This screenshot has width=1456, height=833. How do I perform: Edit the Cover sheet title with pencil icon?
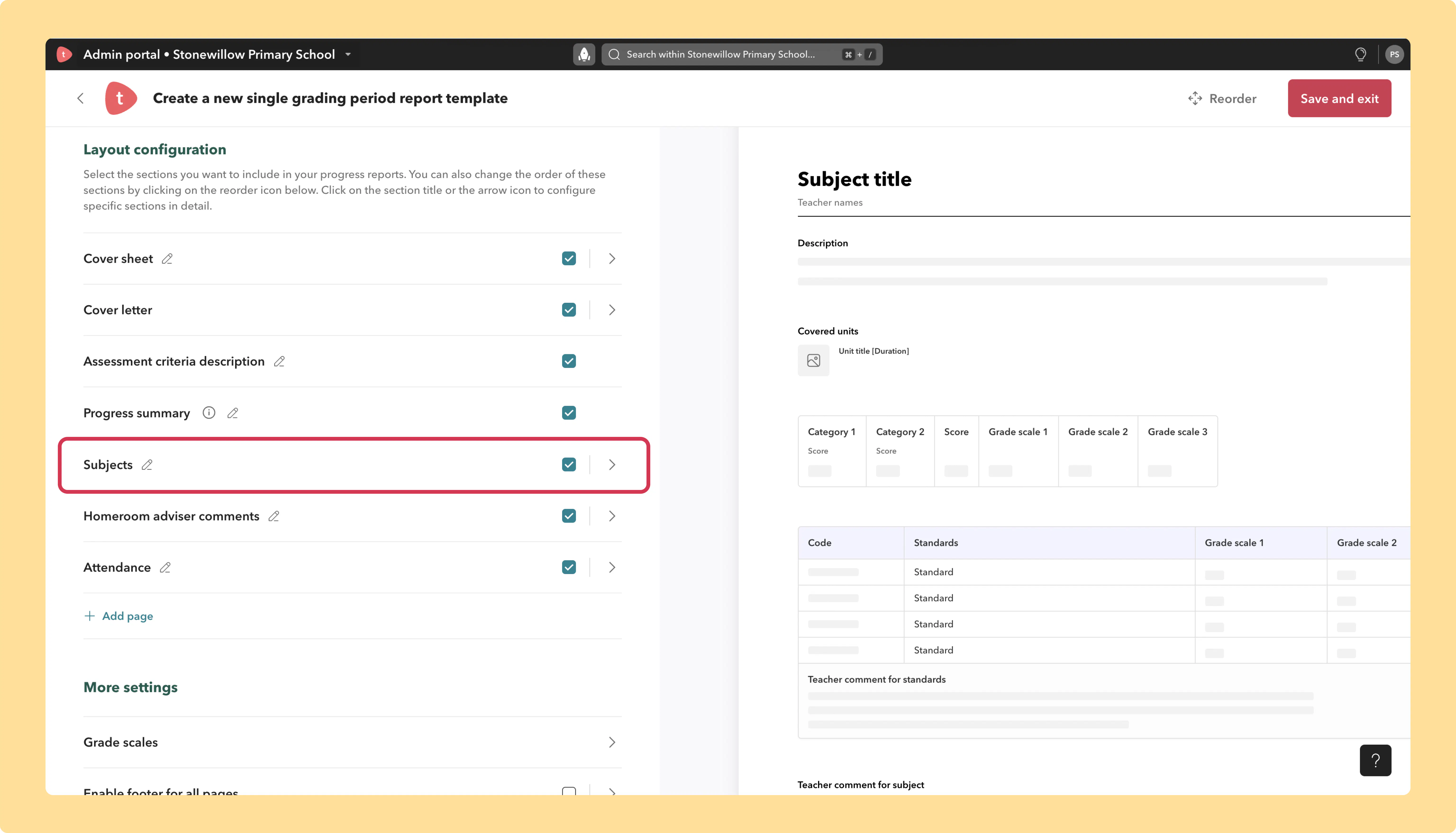167,259
